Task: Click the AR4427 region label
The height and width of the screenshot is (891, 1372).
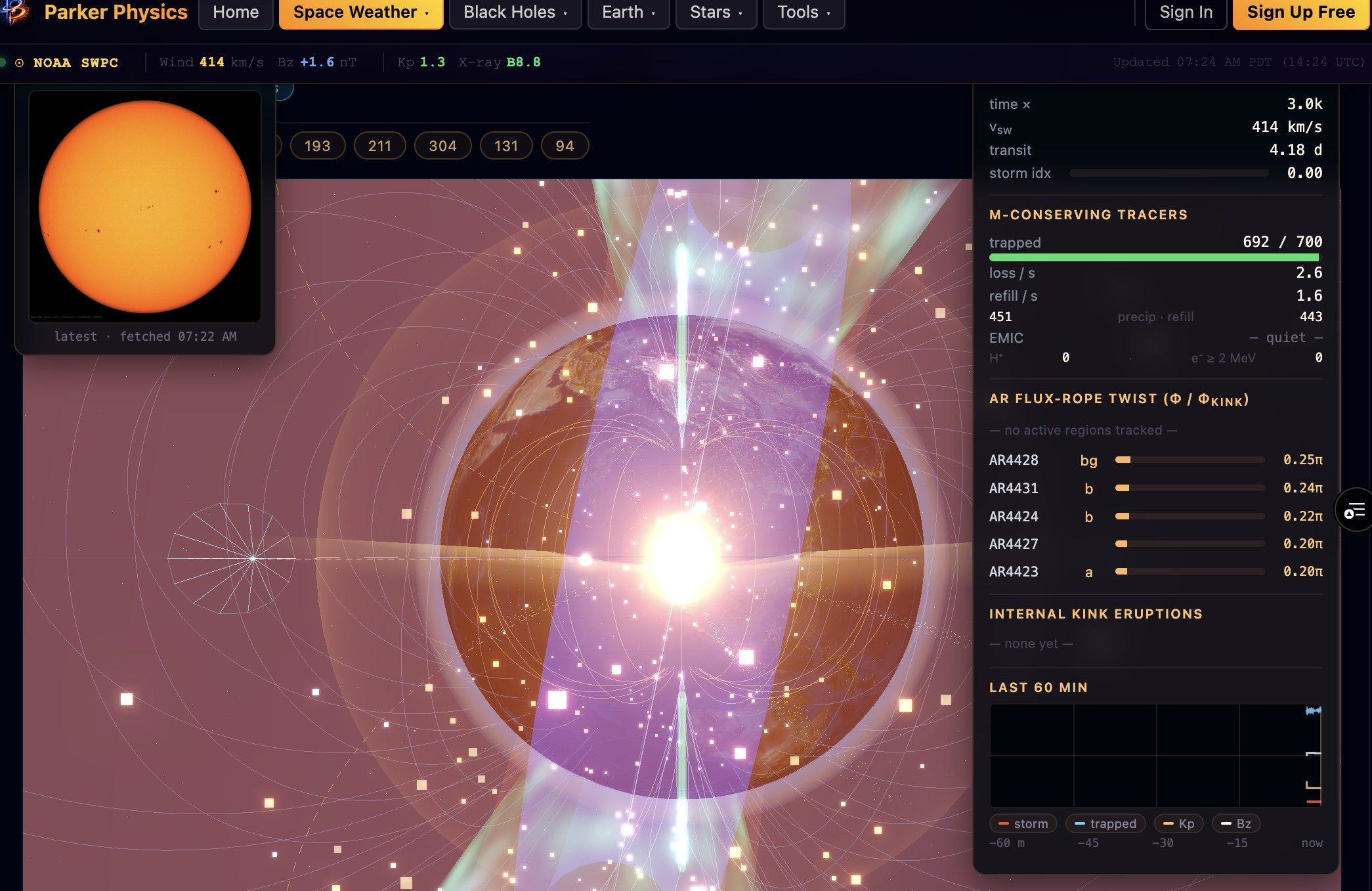Action: coord(1014,544)
